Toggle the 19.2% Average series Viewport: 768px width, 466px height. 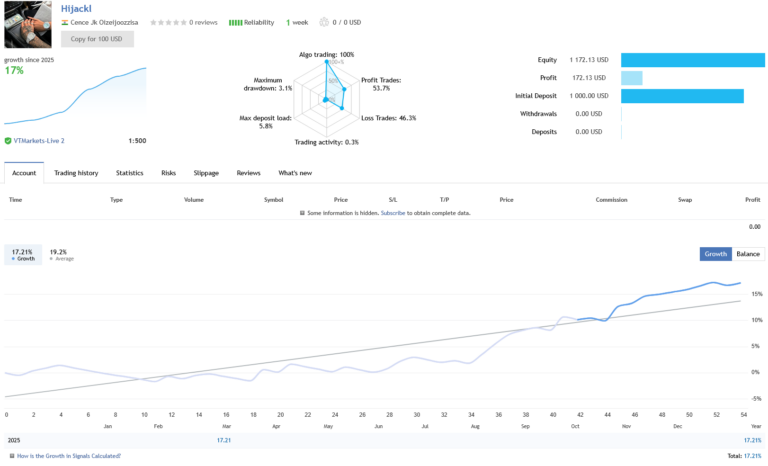point(61,255)
